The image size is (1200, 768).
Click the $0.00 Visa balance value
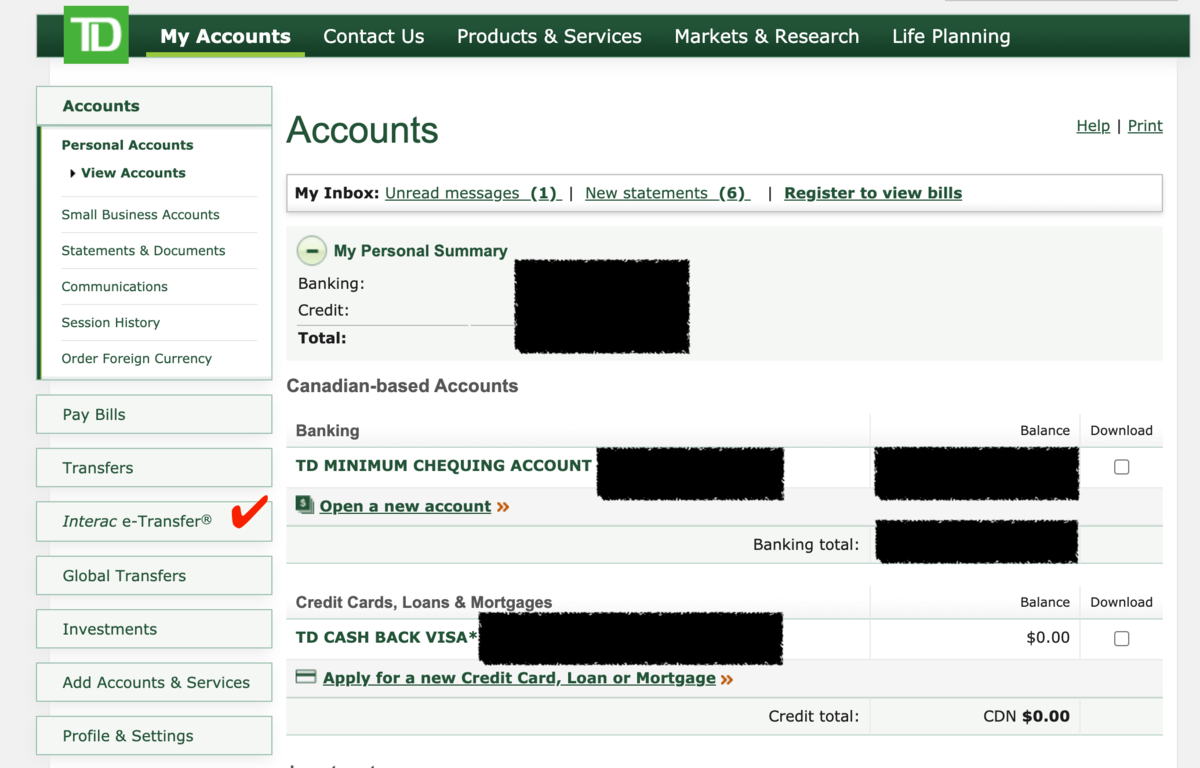tap(1048, 637)
